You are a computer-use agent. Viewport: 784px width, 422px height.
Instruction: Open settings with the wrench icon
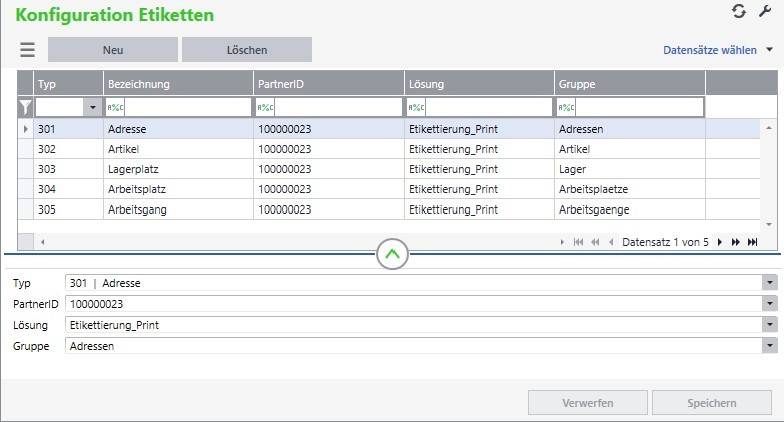click(x=765, y=11)
